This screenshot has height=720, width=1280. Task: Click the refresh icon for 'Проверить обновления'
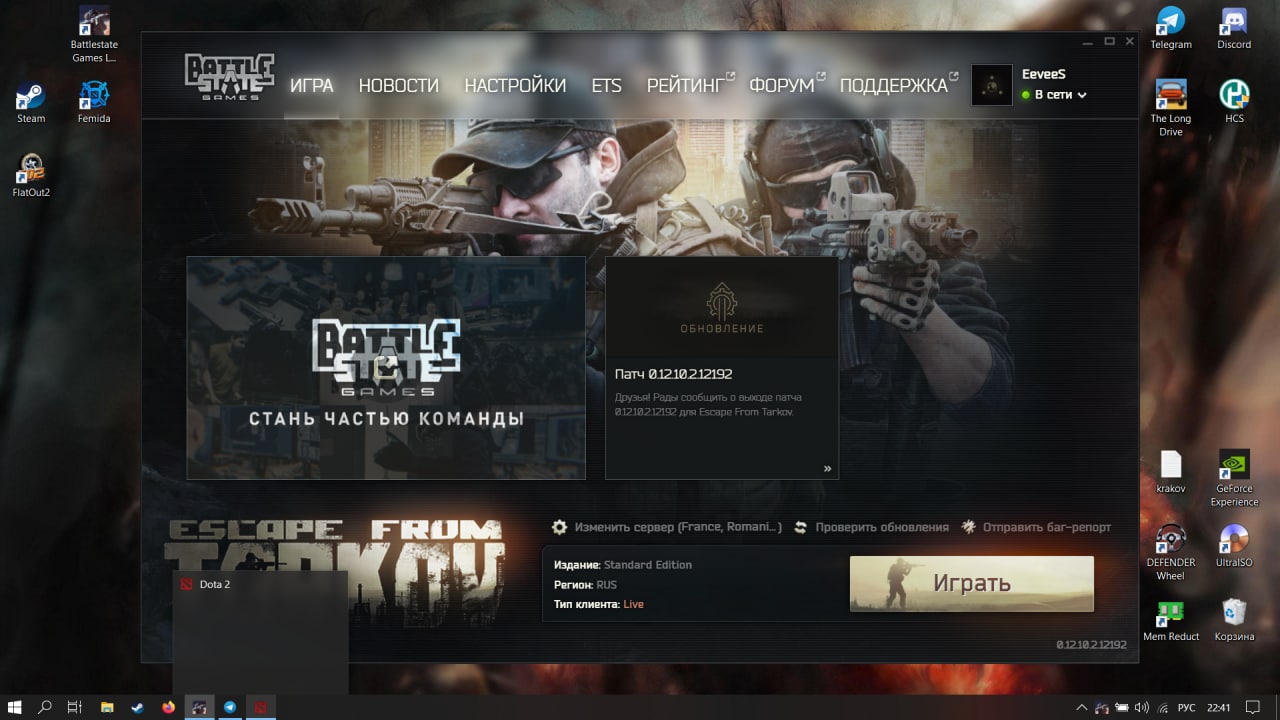pos(801,527)
